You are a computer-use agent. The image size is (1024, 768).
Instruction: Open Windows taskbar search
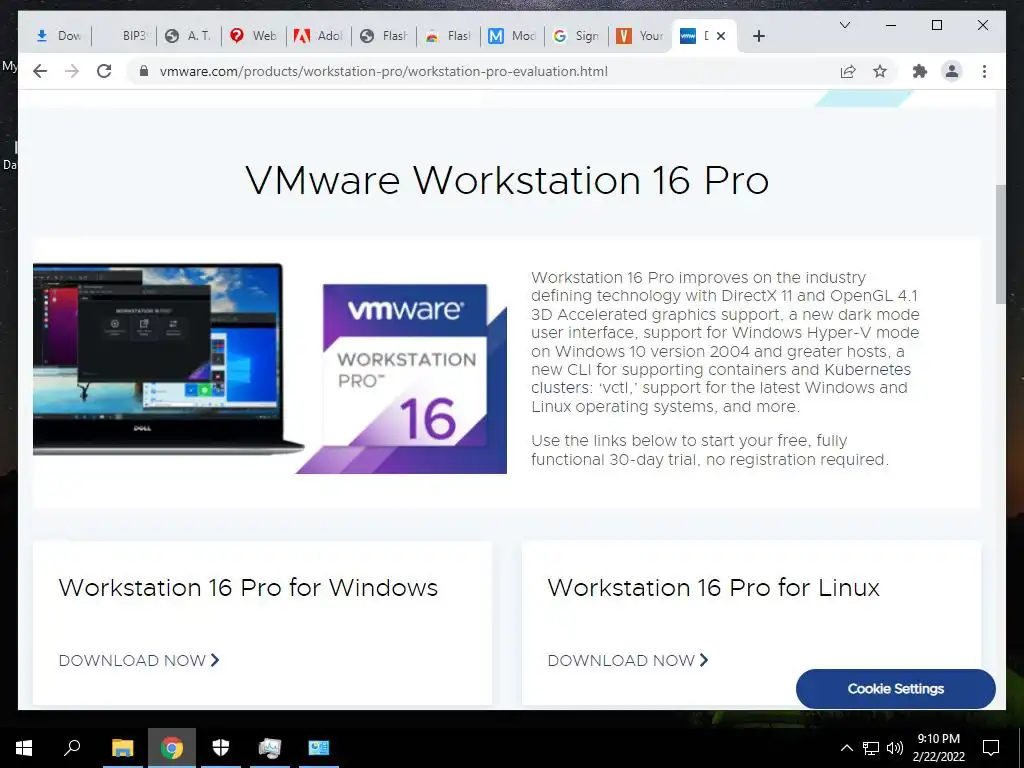[72, 748]
